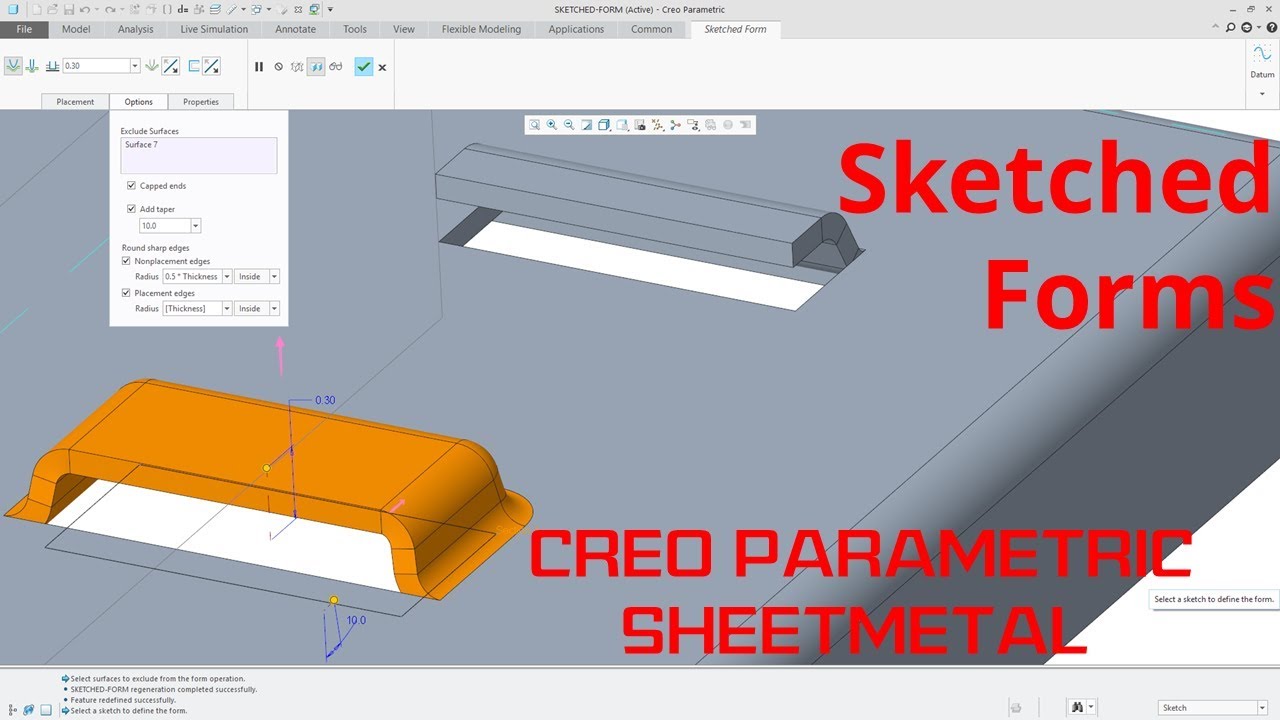Click the Undo icon
This screenshot has height=720, width=1280.
tap(86, 9)
